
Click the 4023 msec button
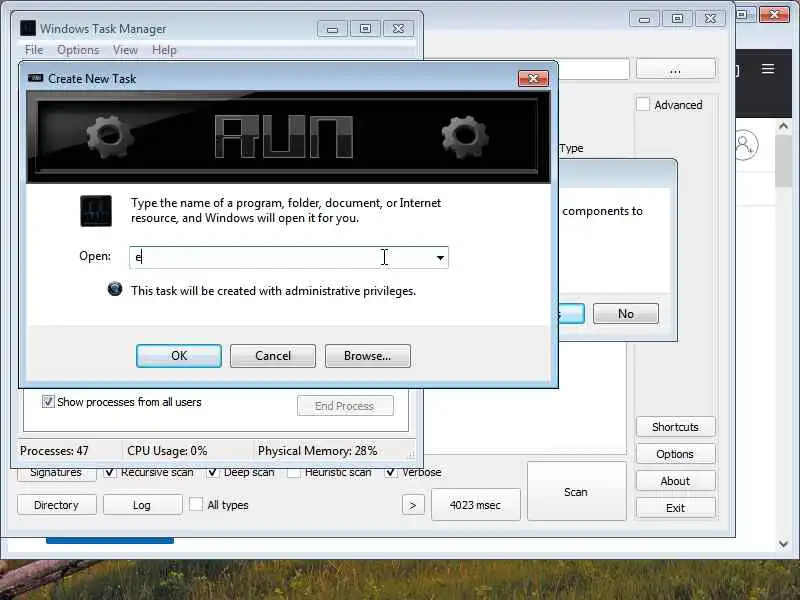[476, 505]
